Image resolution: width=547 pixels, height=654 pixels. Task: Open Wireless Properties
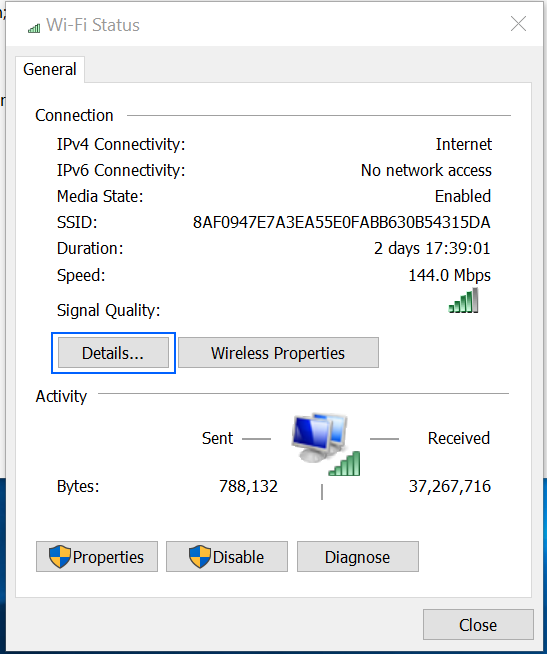(x=278, y=353)
